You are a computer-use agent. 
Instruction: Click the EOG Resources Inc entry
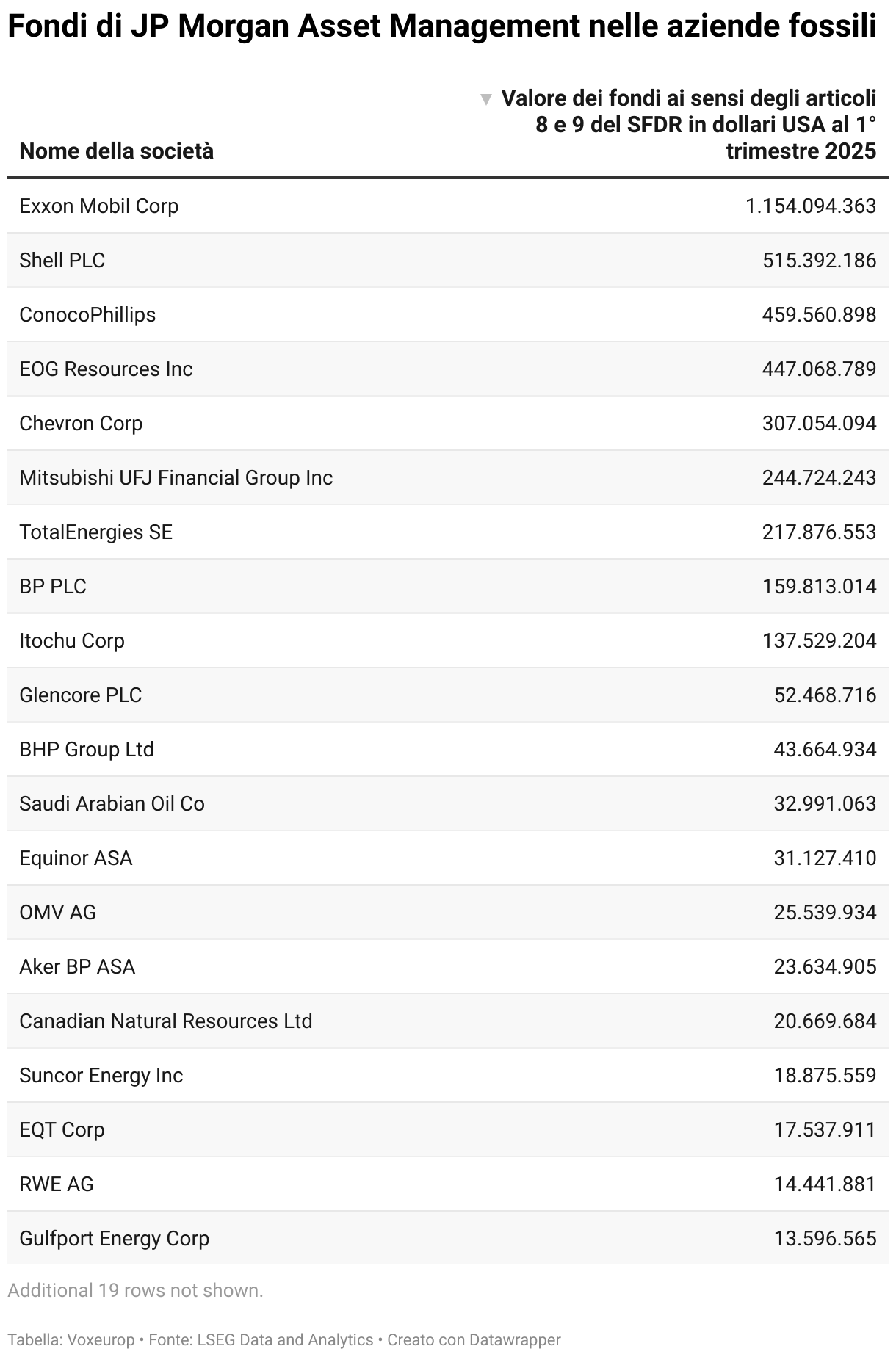106,369
